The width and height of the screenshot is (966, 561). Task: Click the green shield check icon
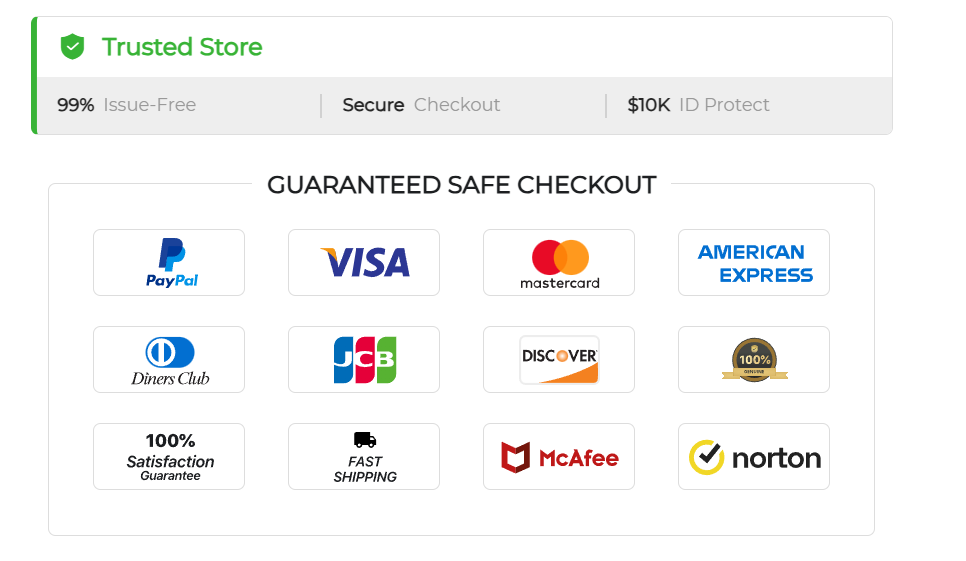(x=72, y=47)
